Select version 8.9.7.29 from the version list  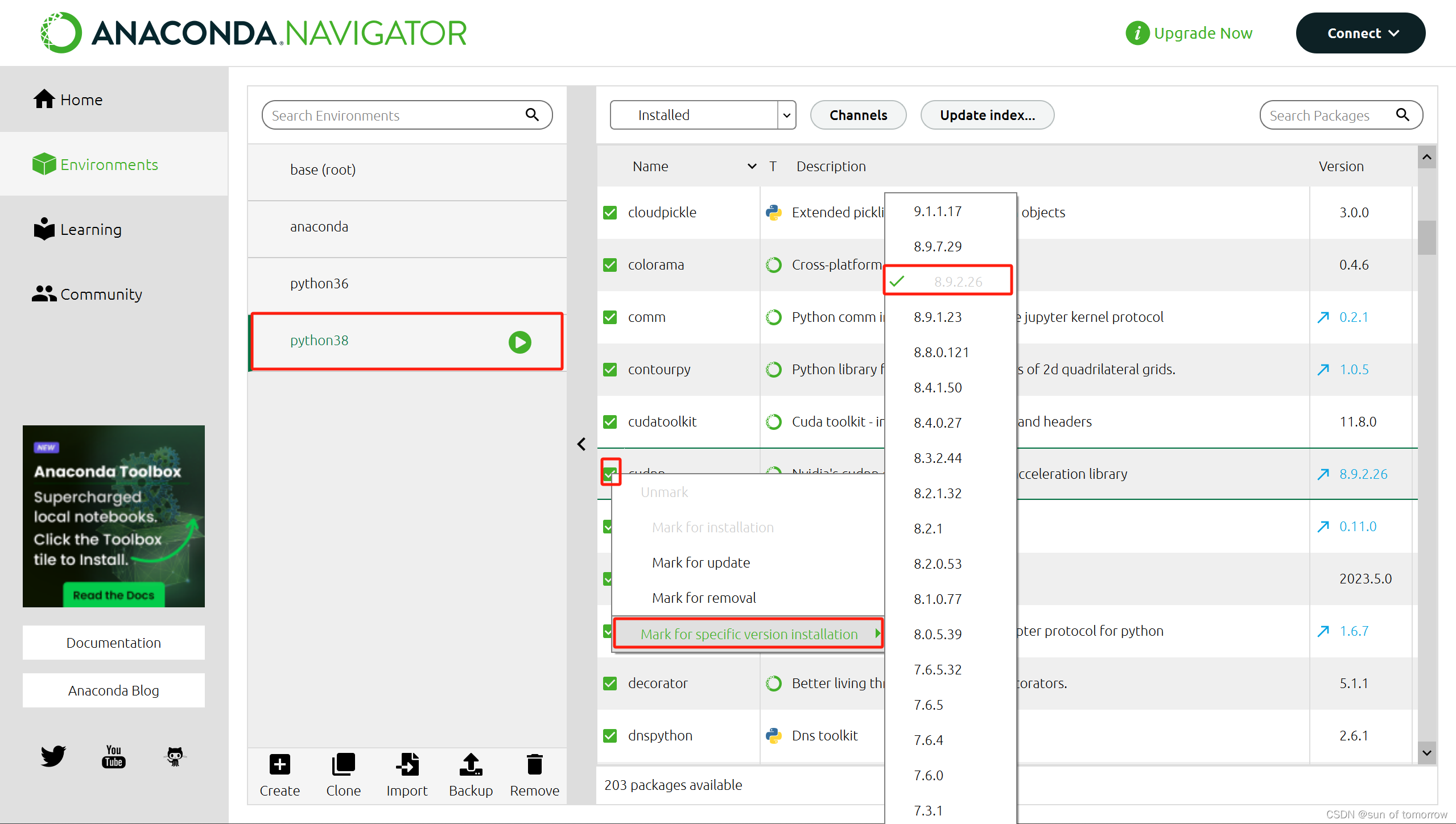pos(938,247)
